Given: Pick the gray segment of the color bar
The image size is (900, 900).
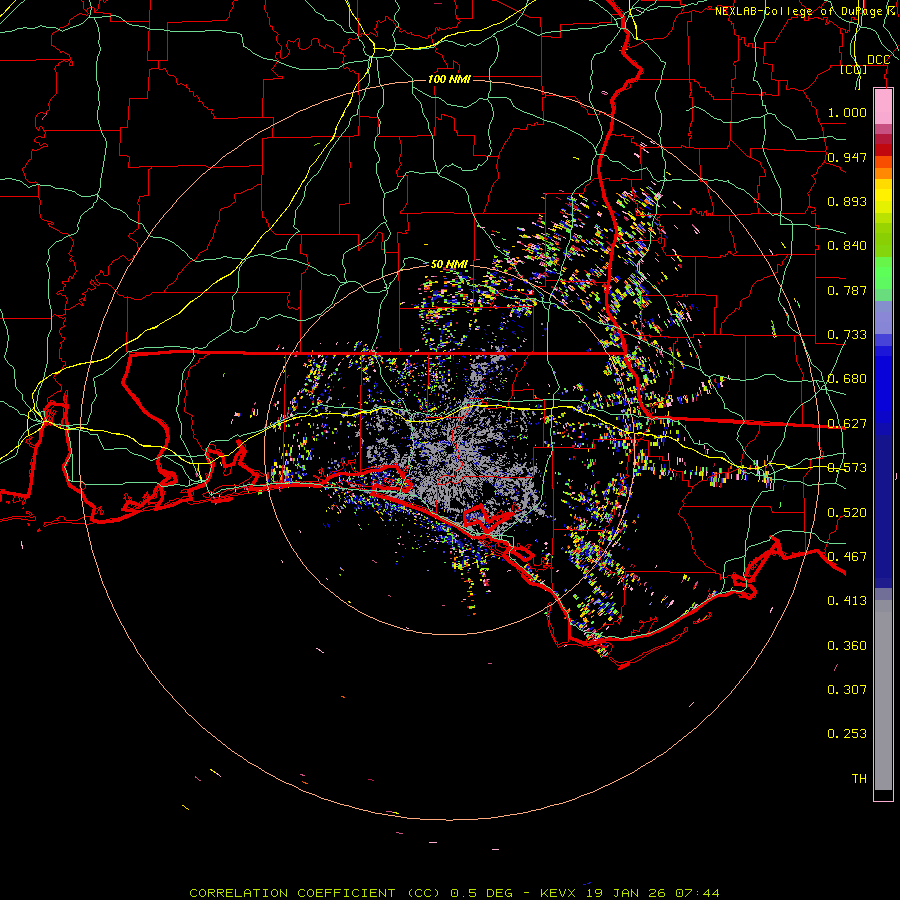Looking at the screenshot, I should click(883, 695).
